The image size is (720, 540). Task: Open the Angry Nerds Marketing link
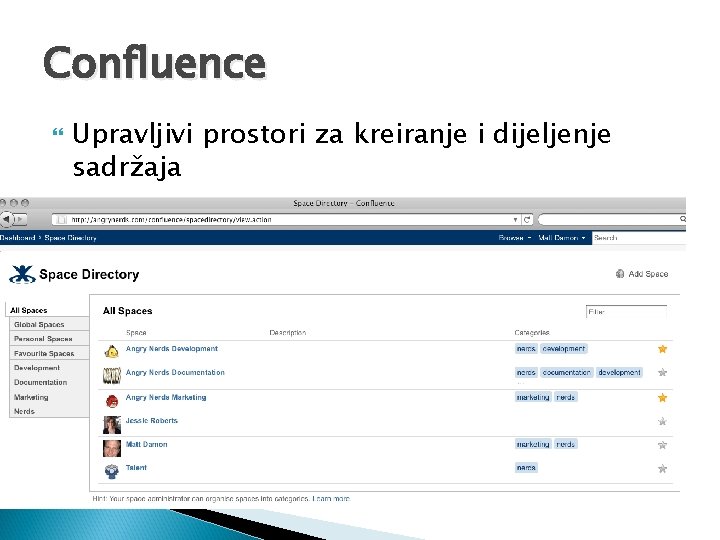coord(166,397)
